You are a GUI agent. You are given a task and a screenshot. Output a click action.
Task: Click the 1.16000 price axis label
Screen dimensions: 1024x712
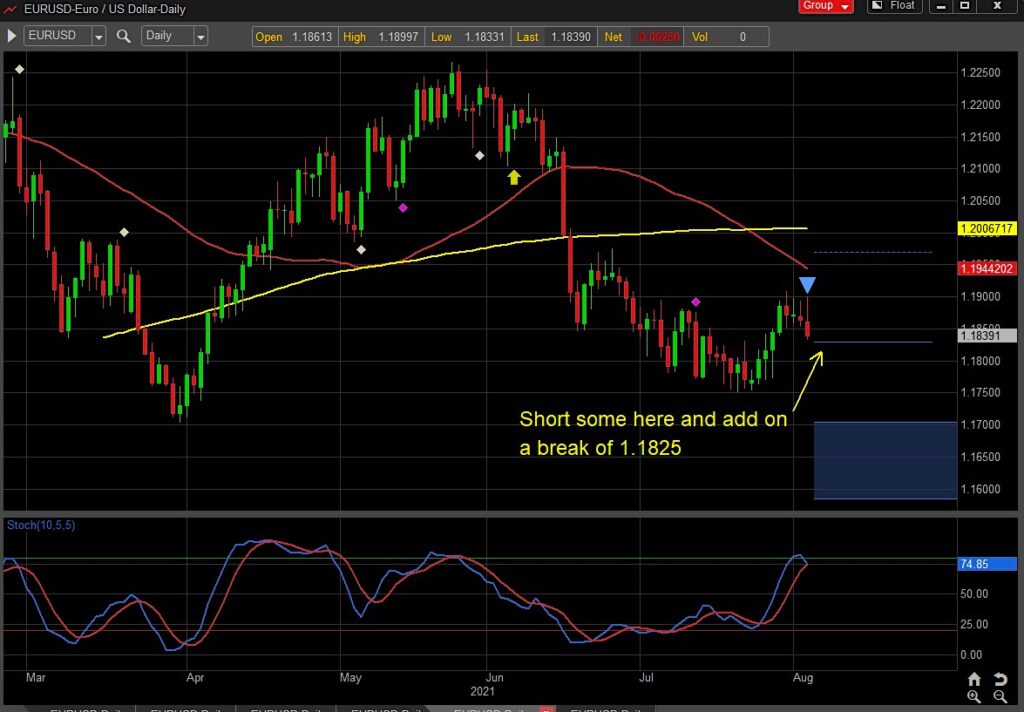(980, 489)
